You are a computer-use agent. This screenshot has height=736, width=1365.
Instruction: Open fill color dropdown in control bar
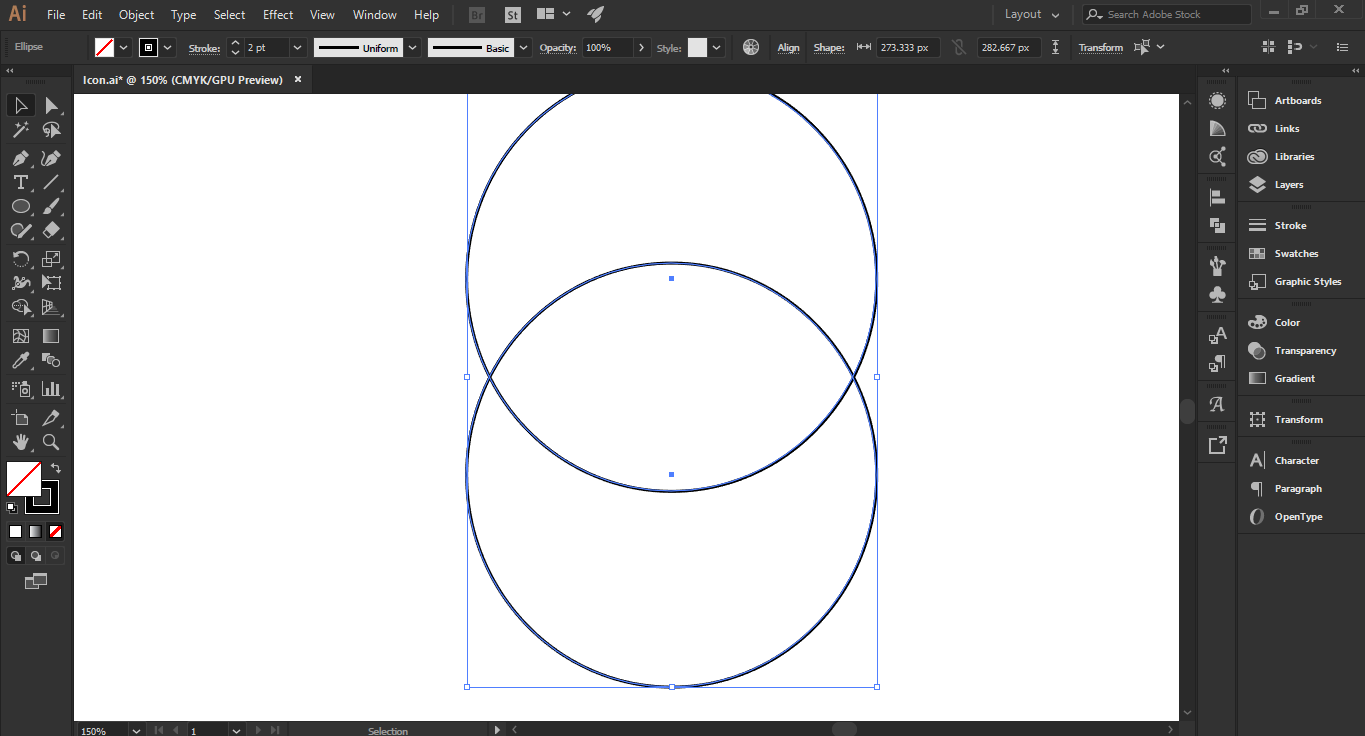[124, 47]
